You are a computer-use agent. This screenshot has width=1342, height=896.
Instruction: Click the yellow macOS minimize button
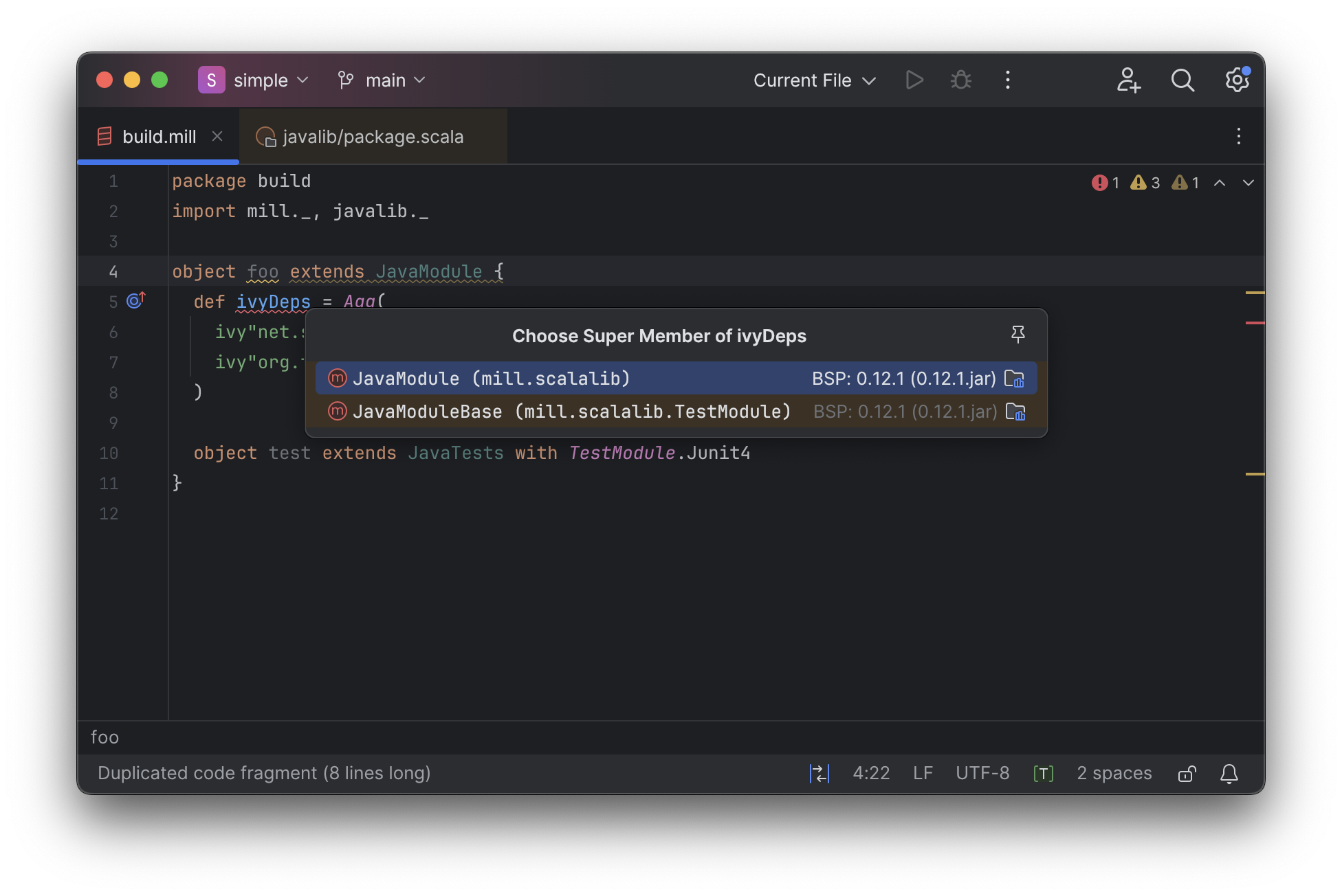pyautogui.click(x=132, y=80)
